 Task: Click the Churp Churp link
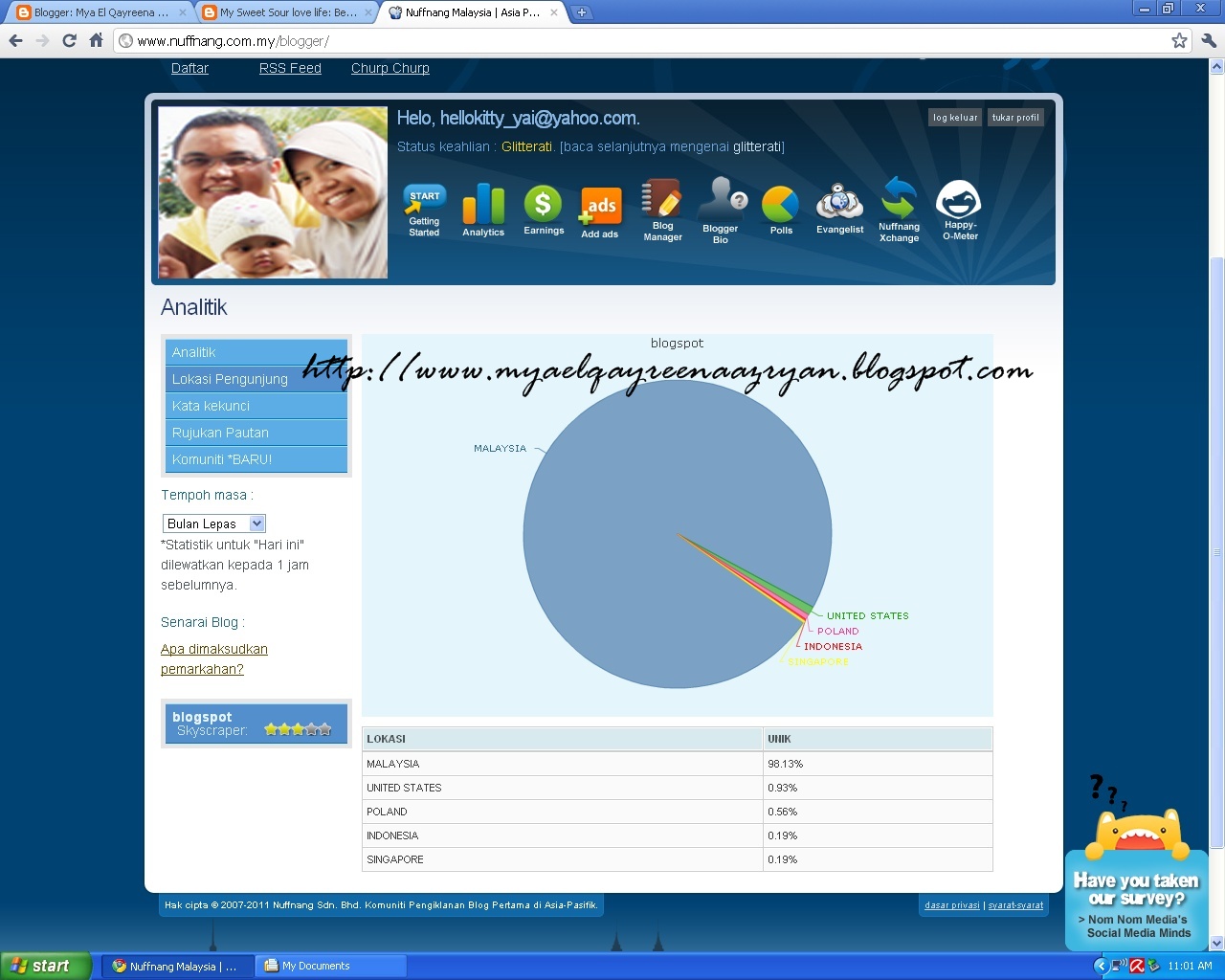[390, 68]
